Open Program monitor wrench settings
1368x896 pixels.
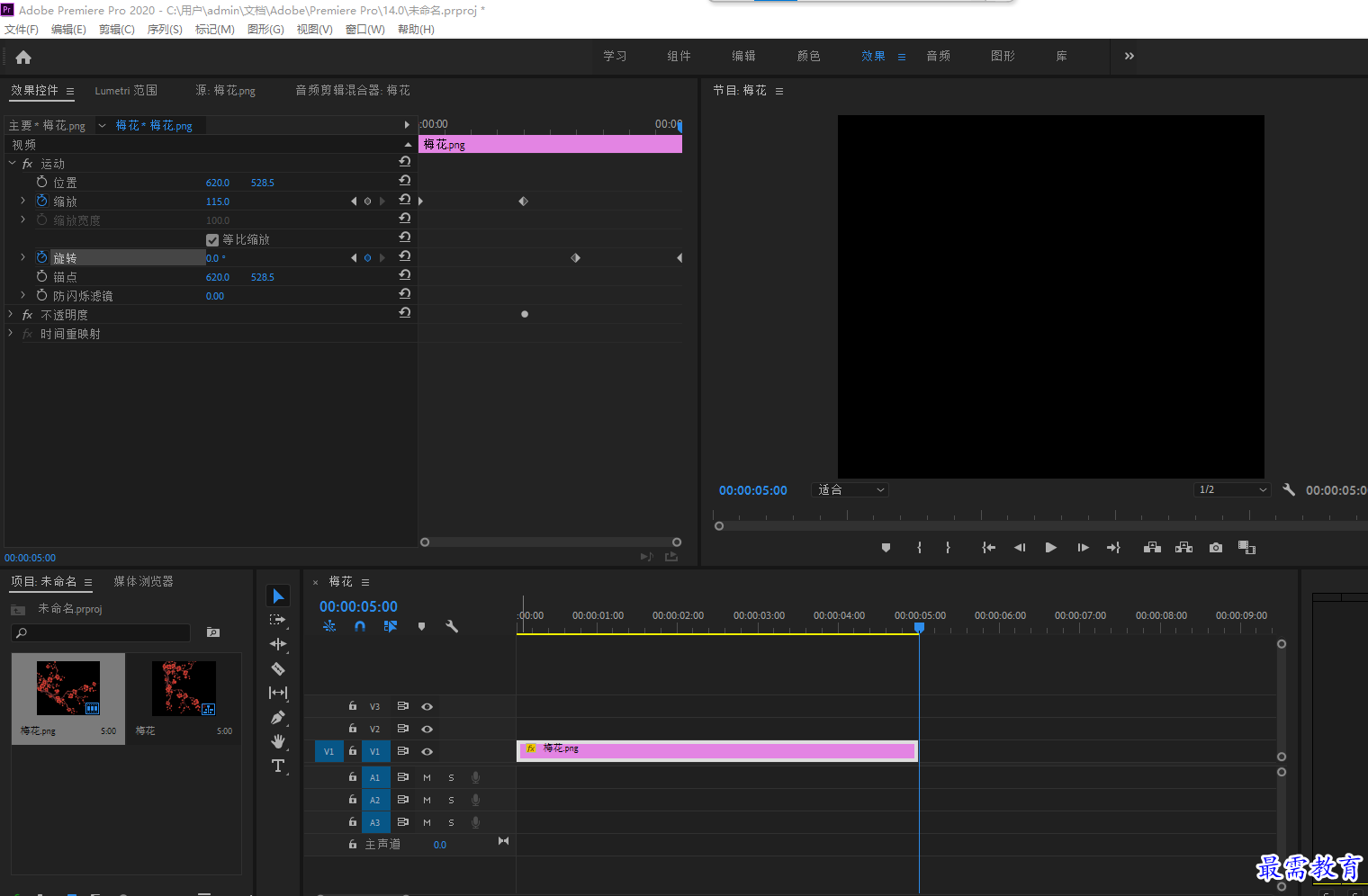[x=1289, y=489]
